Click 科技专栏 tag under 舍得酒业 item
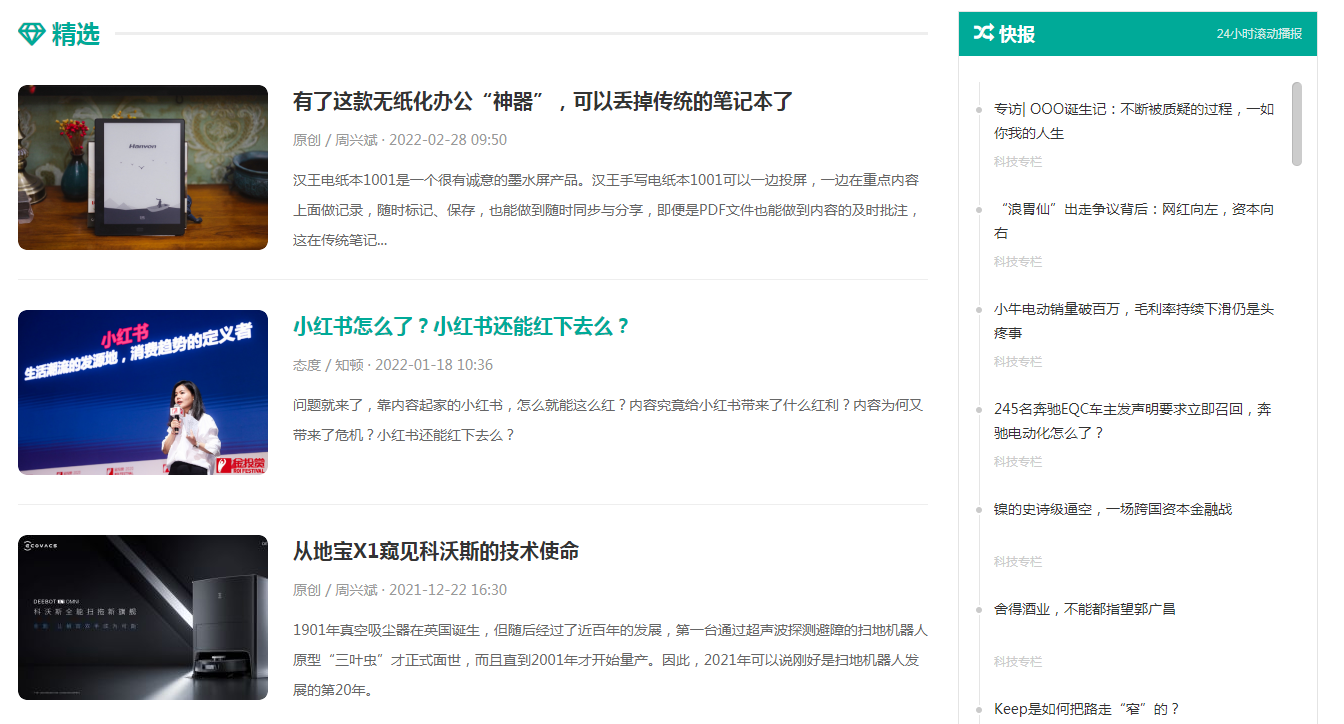Viewport: 1344px width, 724px height. pos(1018,662)
